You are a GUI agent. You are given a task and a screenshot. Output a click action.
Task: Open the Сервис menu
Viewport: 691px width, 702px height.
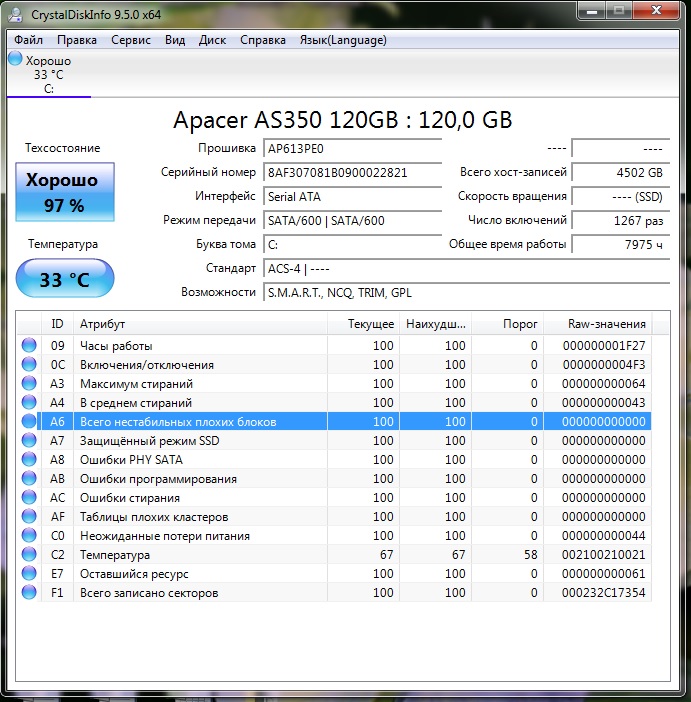click(x=131, y=40)
